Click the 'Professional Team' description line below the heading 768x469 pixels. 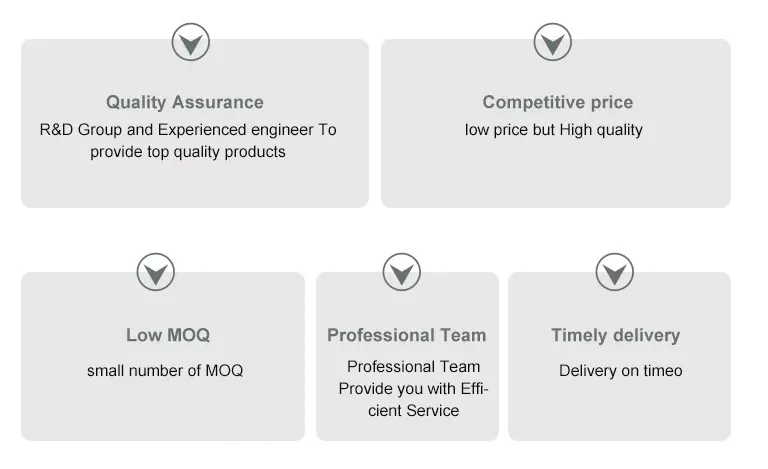click(x=413, y=367)
